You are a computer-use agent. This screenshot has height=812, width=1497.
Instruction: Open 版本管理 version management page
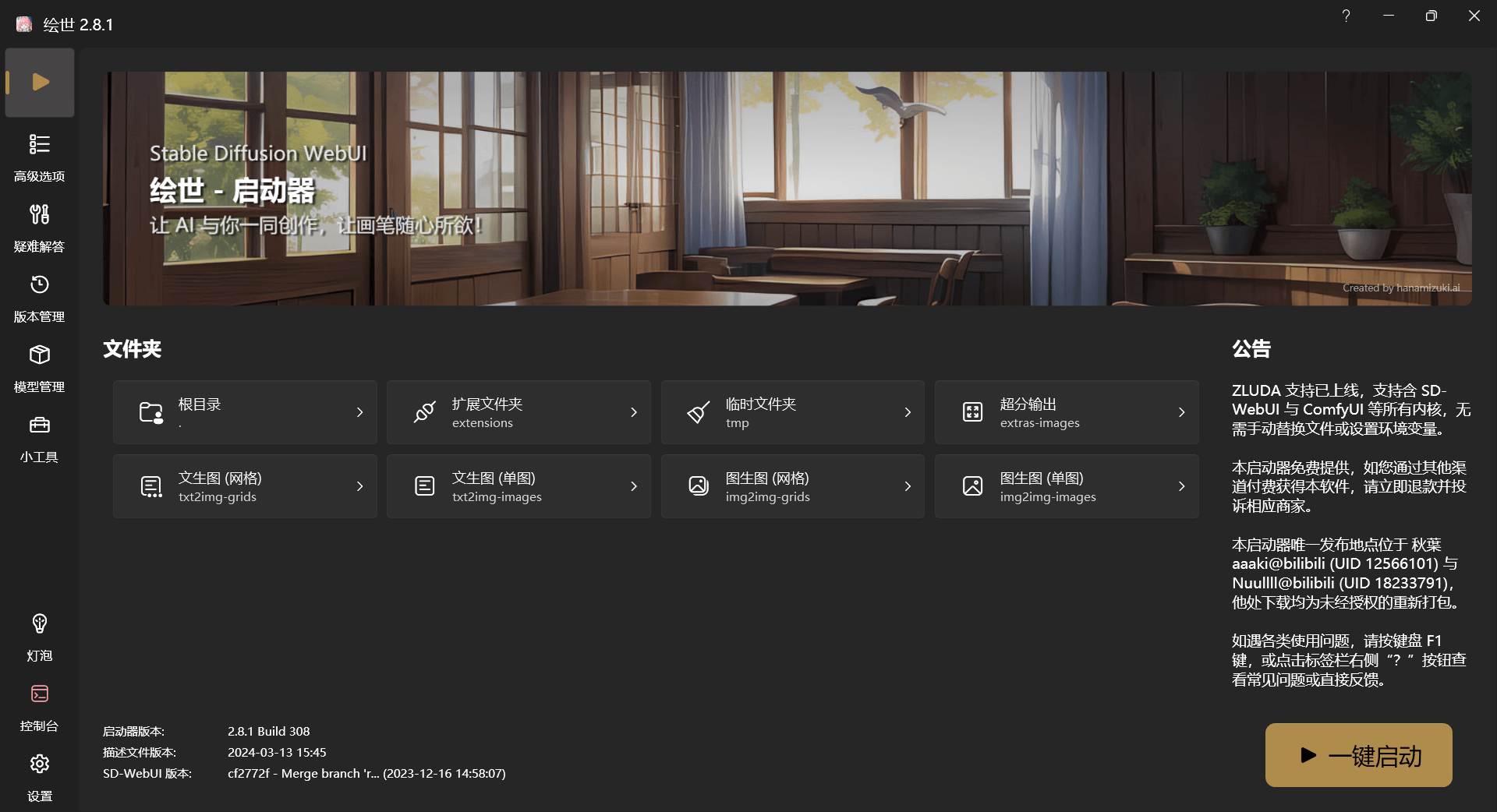pos(40,298)
